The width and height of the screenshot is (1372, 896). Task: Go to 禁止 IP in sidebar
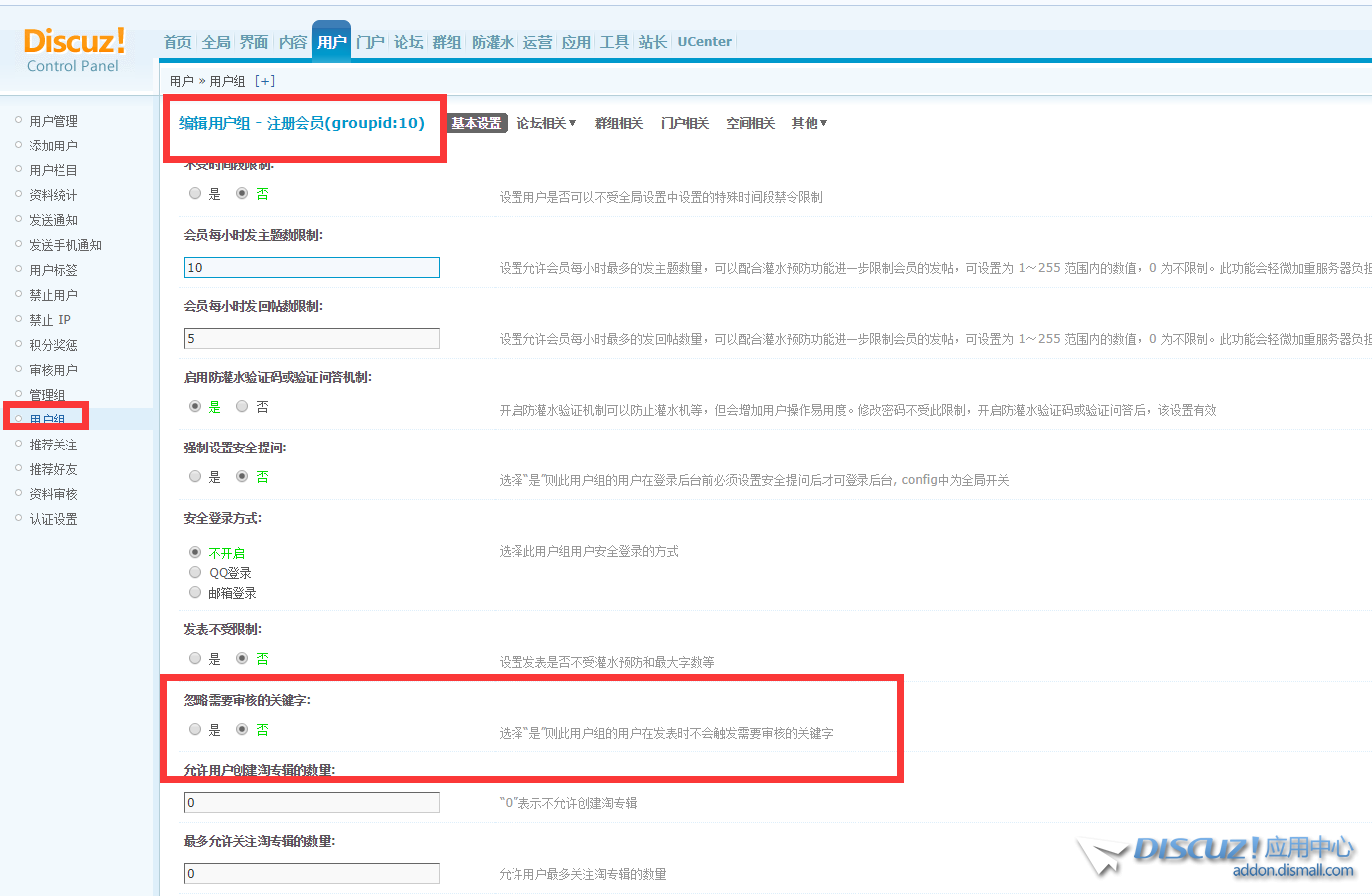(x=50, y=320)
